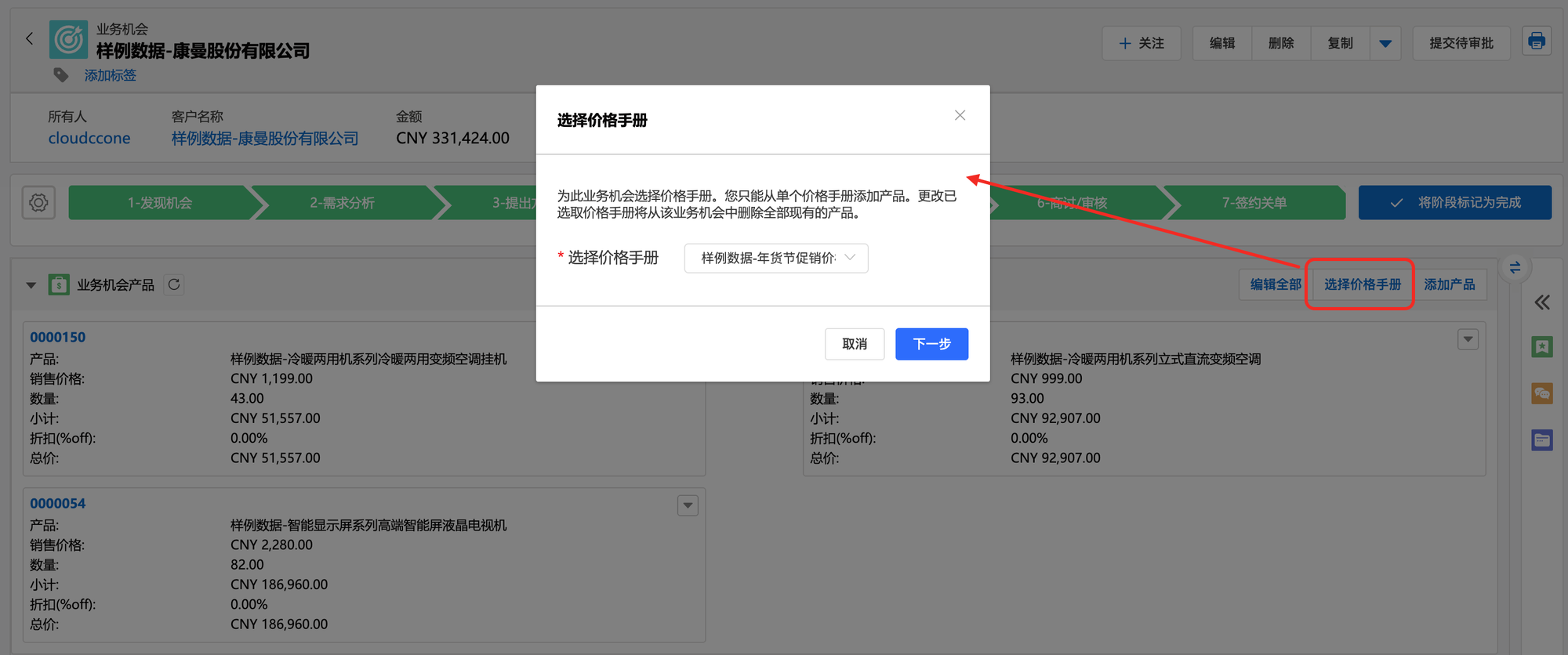Viewport: 1568px width, 655px height.
Task: Select the 7-签约关单 stage
Action: [x=1254, y=203]
